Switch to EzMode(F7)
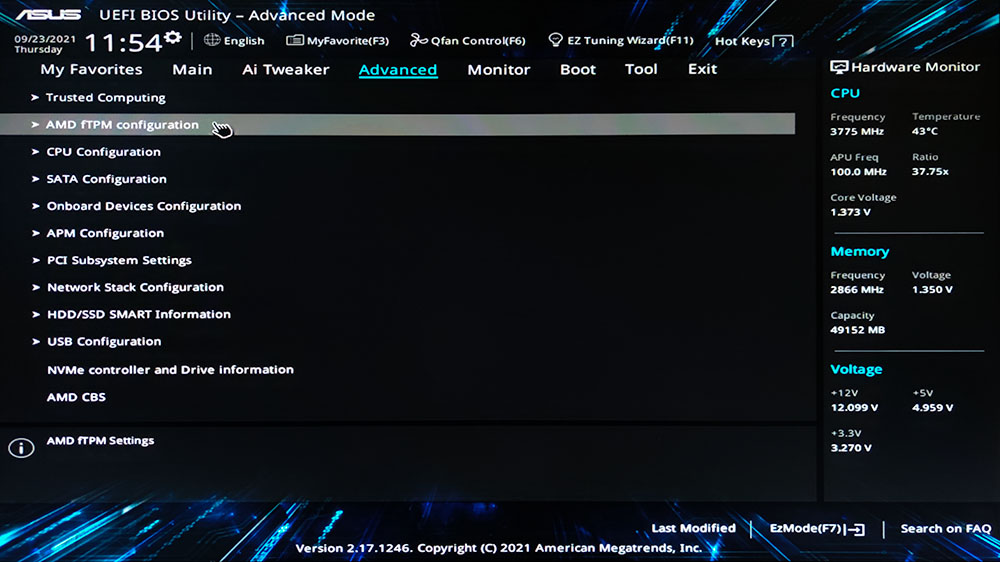The image size is (1000, 562). (x=816, y=529)
